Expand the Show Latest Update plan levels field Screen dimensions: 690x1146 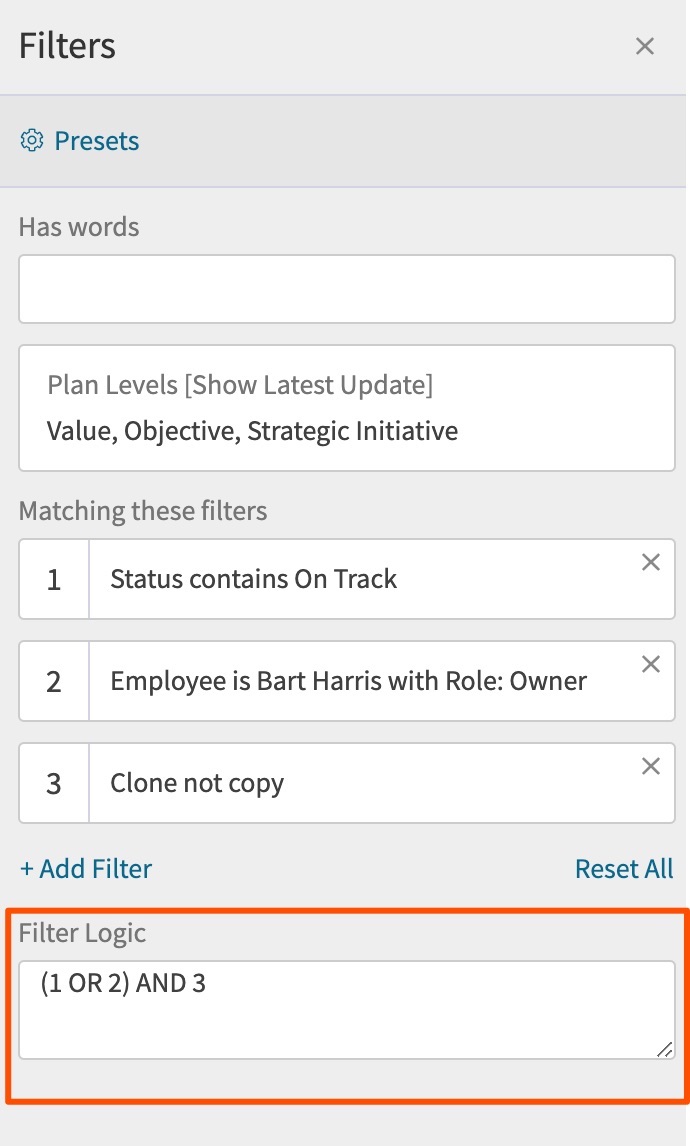click(346, 407)
